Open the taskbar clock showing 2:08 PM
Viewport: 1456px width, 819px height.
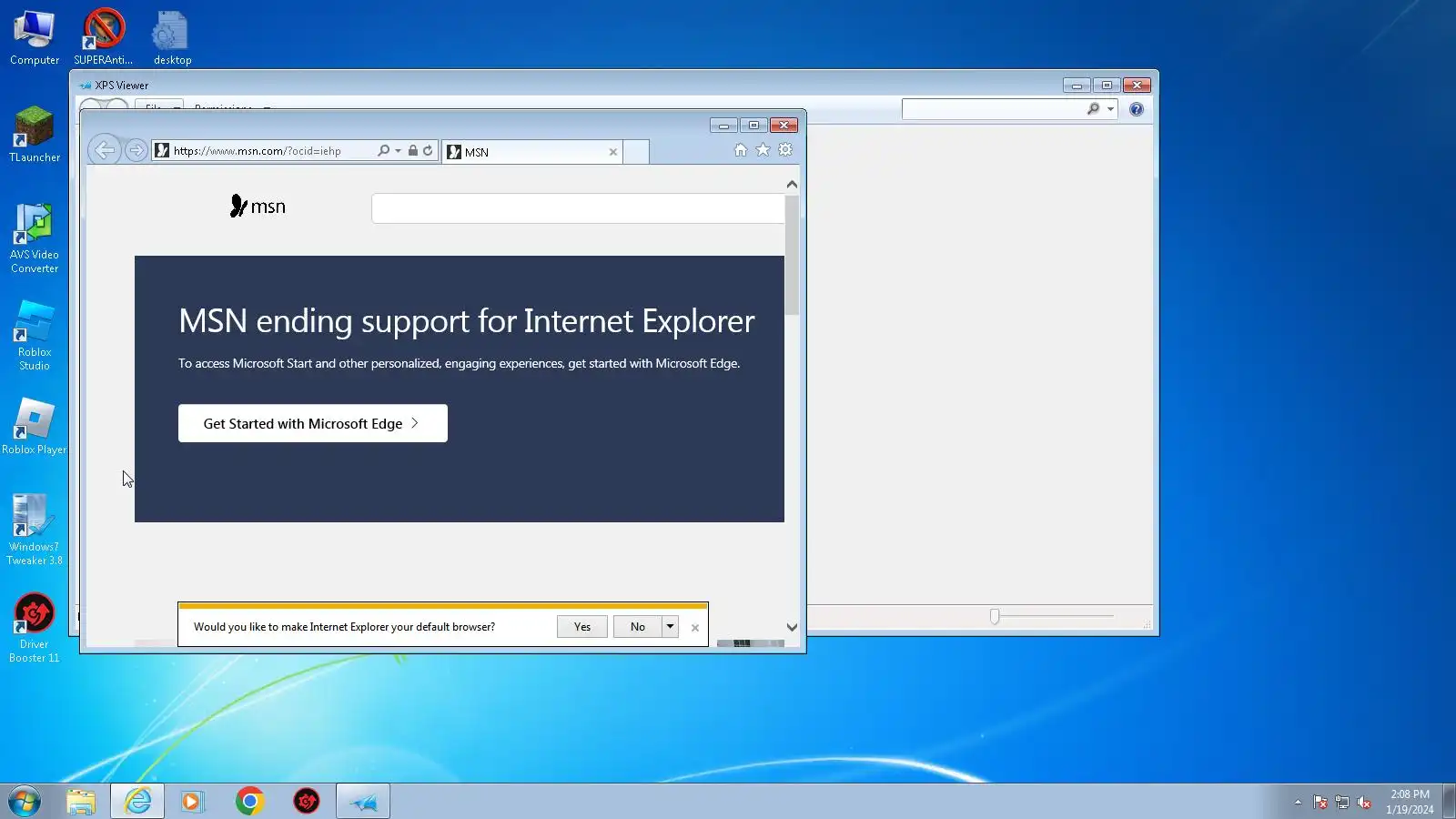coord(1410,802)
